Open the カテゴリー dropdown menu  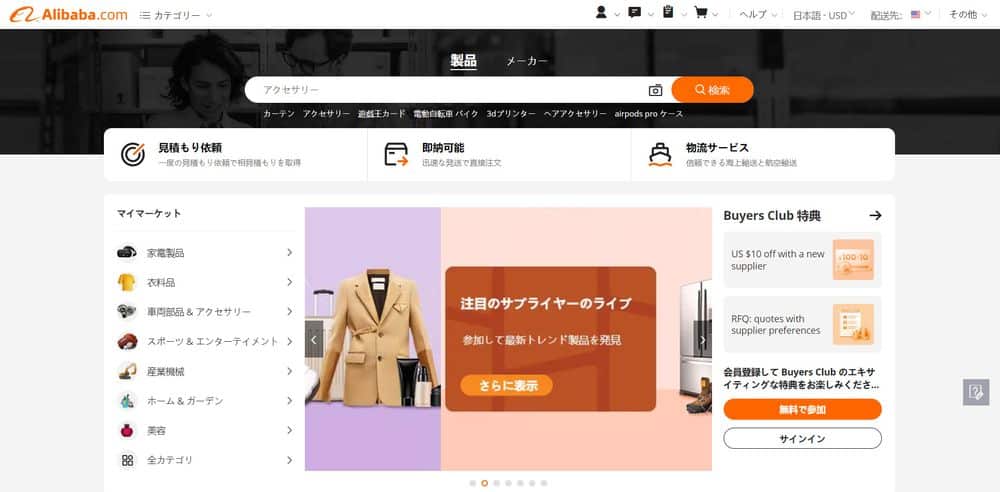click(x=176, y=15)
